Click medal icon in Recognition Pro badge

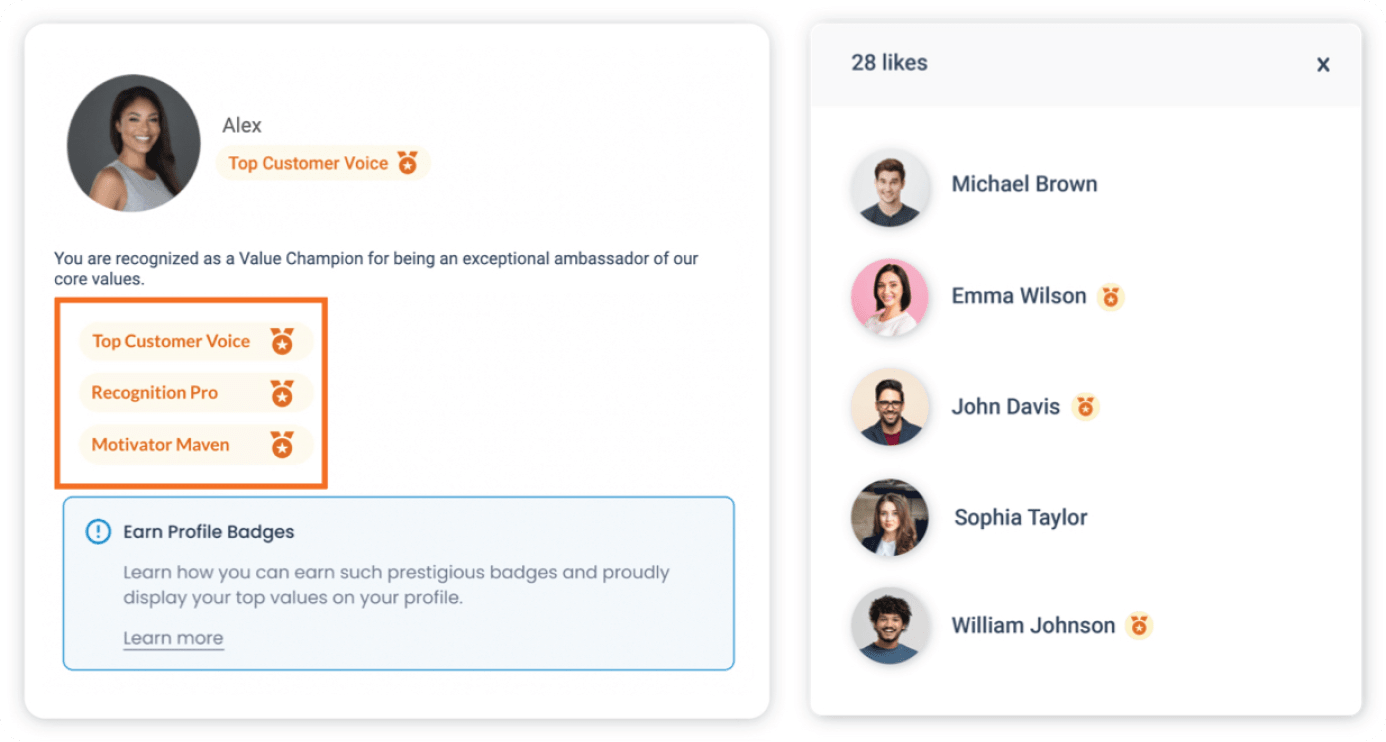coord(282,394)
